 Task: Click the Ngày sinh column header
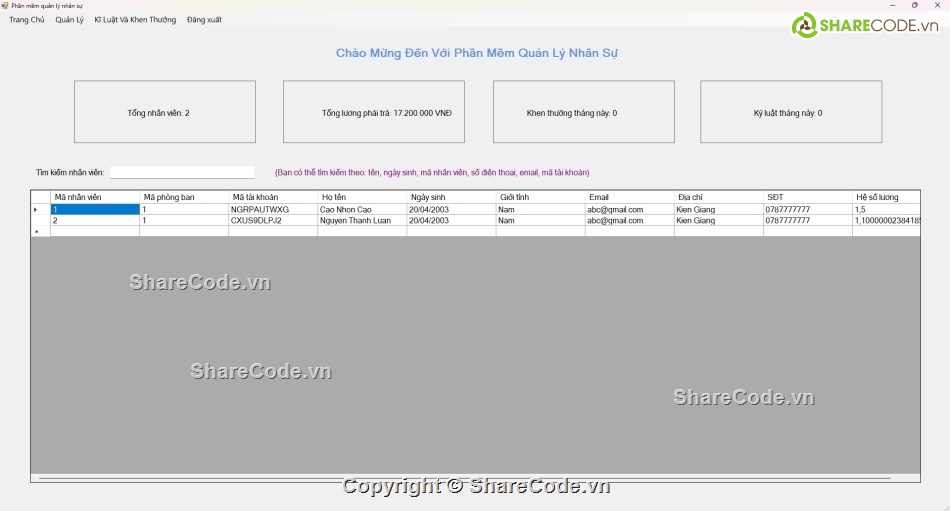click(x=451, y=197)
